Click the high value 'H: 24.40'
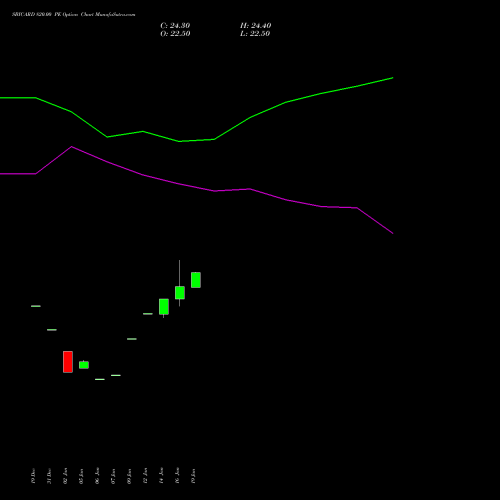500x500 pixels. coord(256,26)
